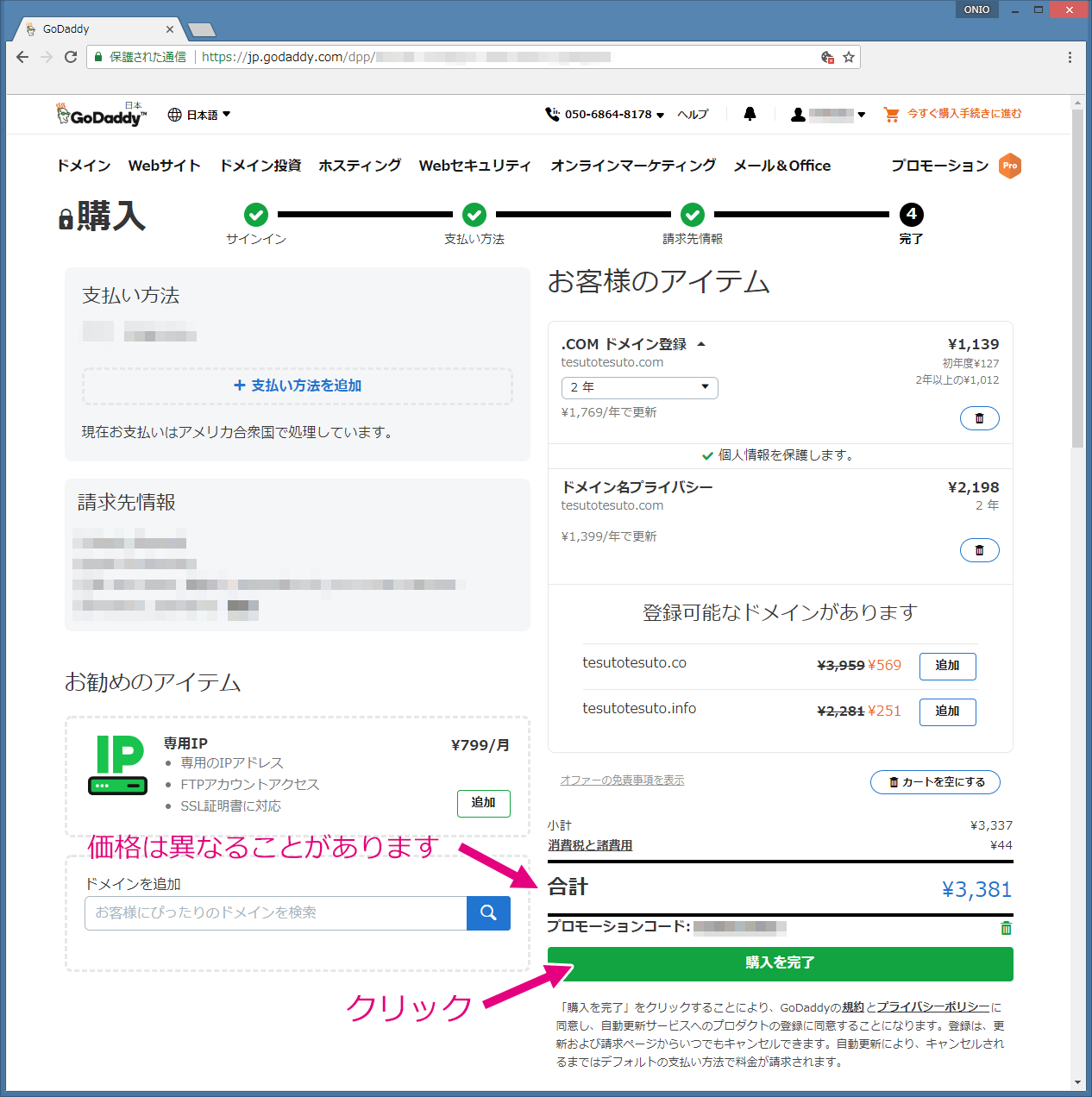Collapse the .COM ドメイン登録 details arrow
Viewport: 1092px width, 1097px height.
[x=701, y=344]
